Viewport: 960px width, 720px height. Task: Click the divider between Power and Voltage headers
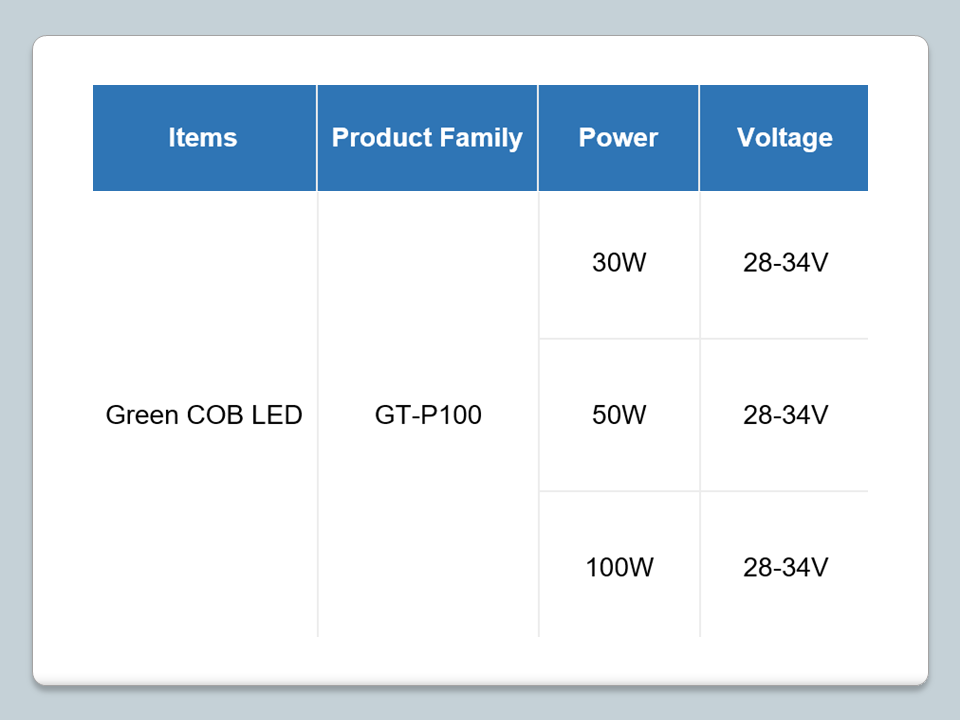(699, 138)
